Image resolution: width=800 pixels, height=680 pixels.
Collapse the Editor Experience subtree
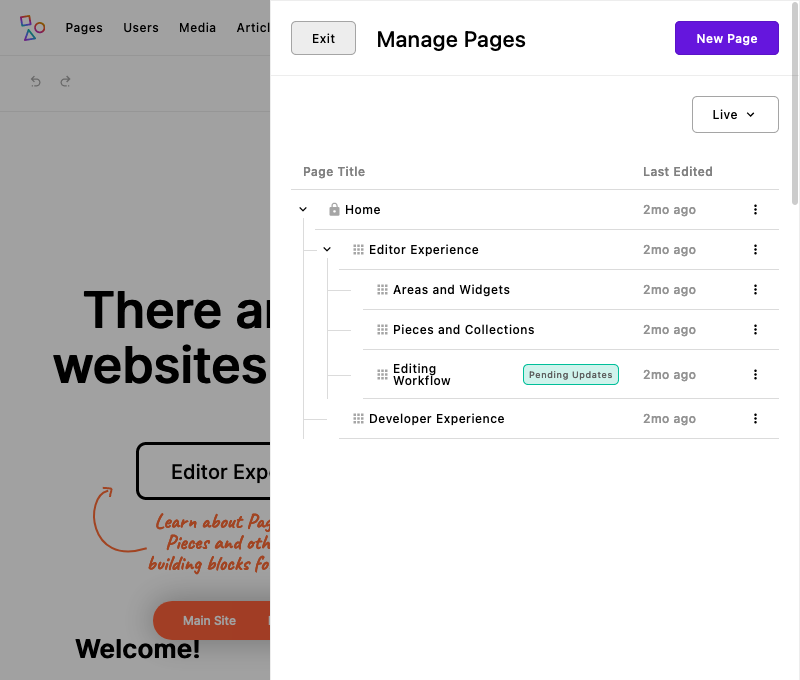click(327, 249)
